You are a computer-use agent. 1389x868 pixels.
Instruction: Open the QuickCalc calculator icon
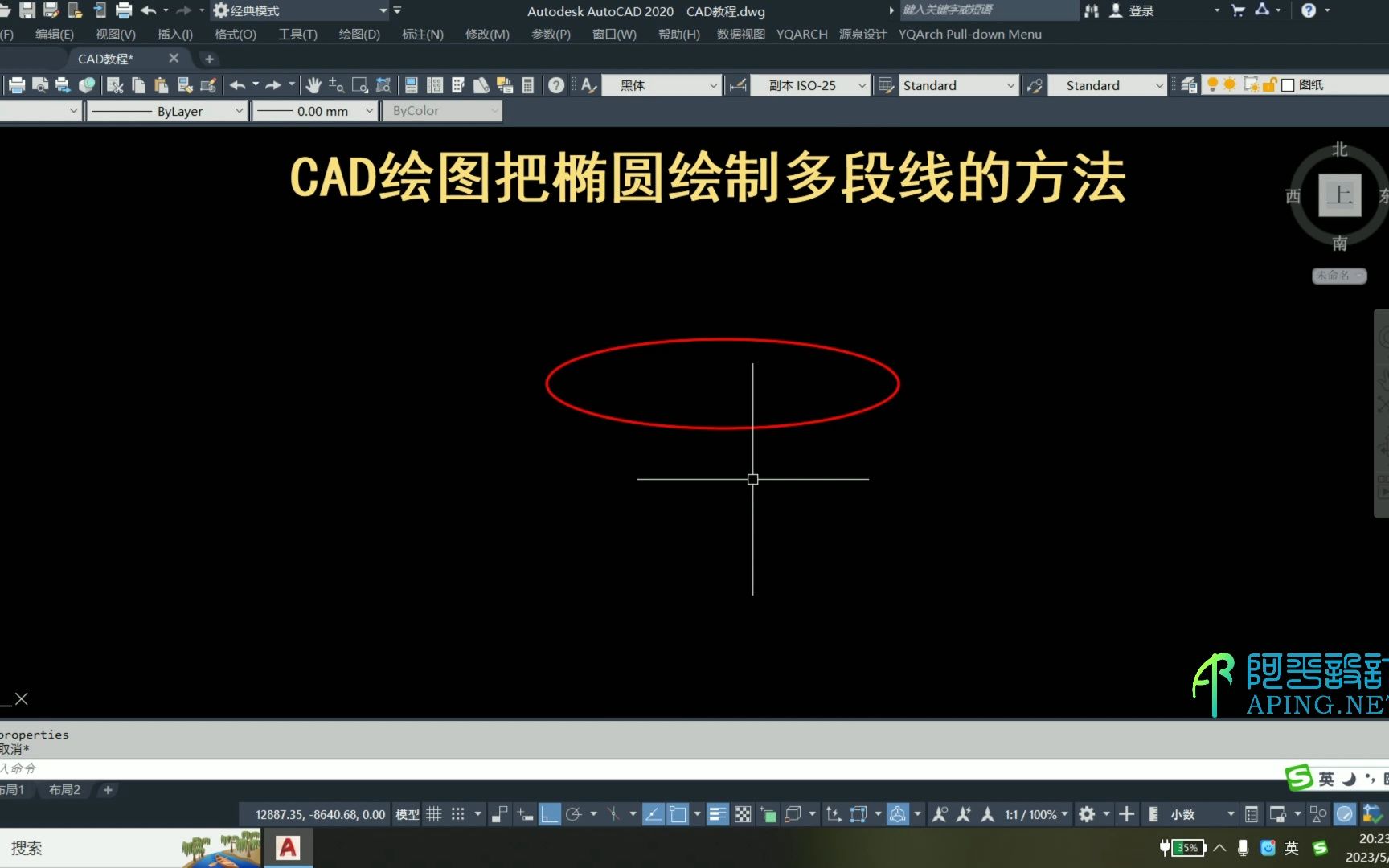(528, 85)
